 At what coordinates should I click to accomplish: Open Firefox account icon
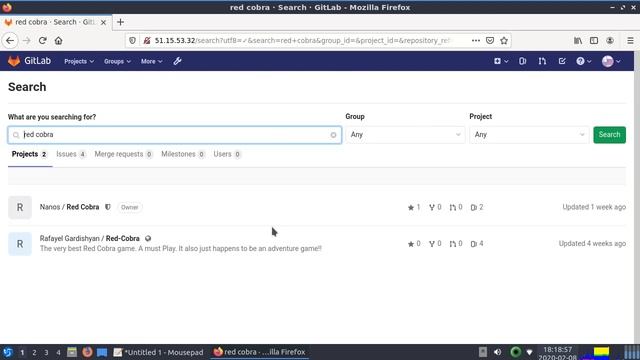tap(610, 40)
